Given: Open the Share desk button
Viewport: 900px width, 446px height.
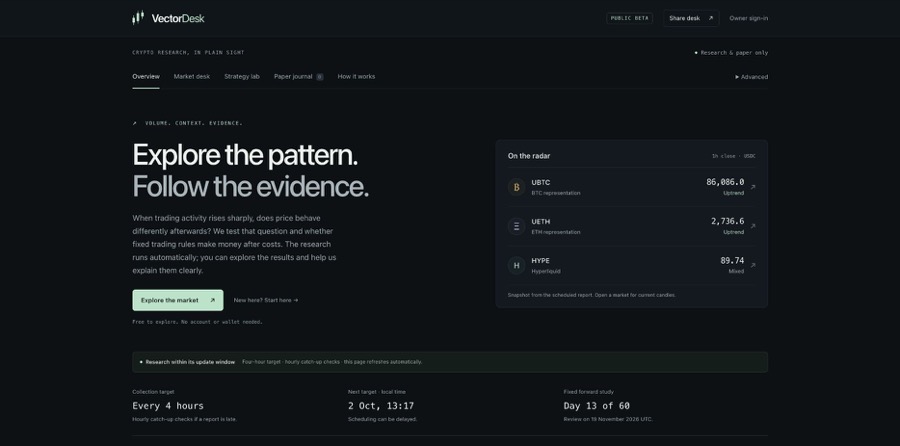Looking at the screenshot, I should click(691, 18).
